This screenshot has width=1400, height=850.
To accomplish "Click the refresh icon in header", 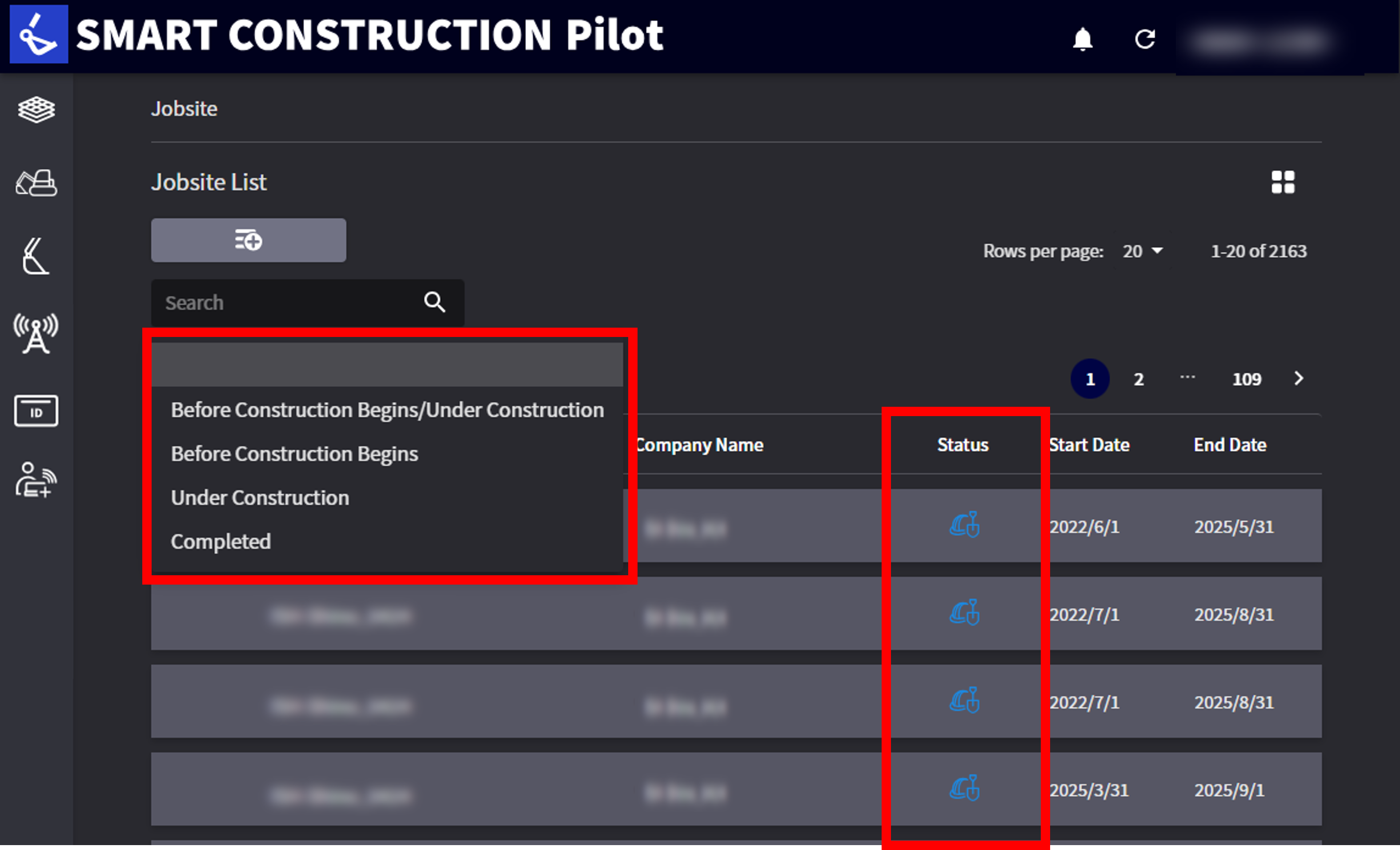I will 1144,39.
